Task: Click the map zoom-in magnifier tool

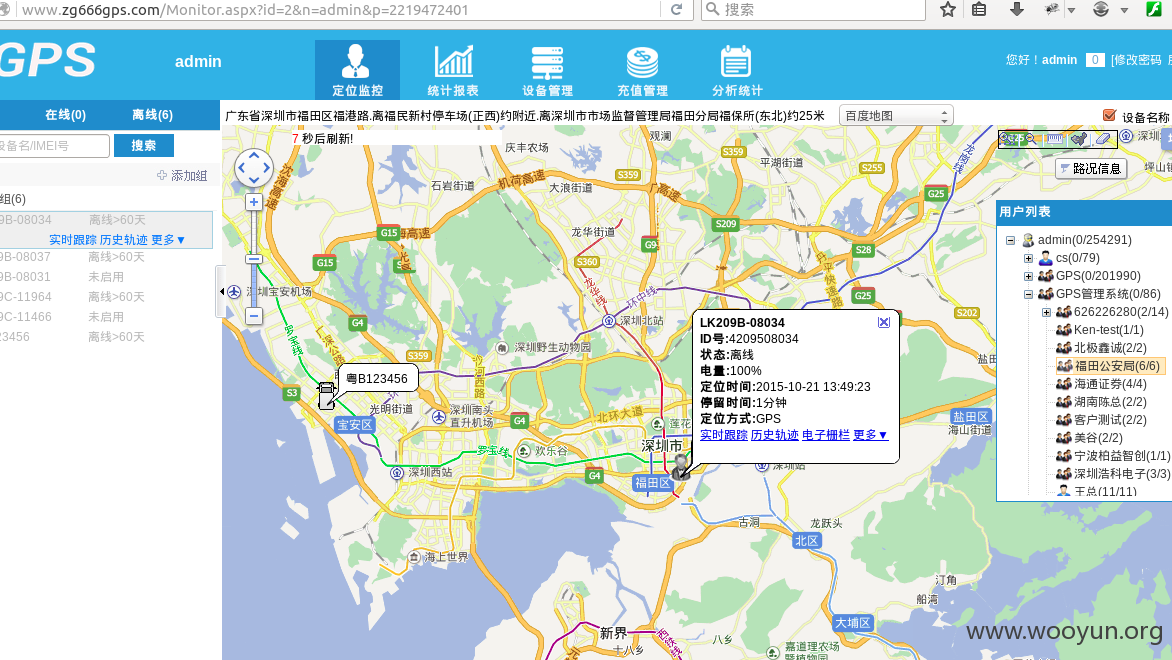Action: (1008, 138)
